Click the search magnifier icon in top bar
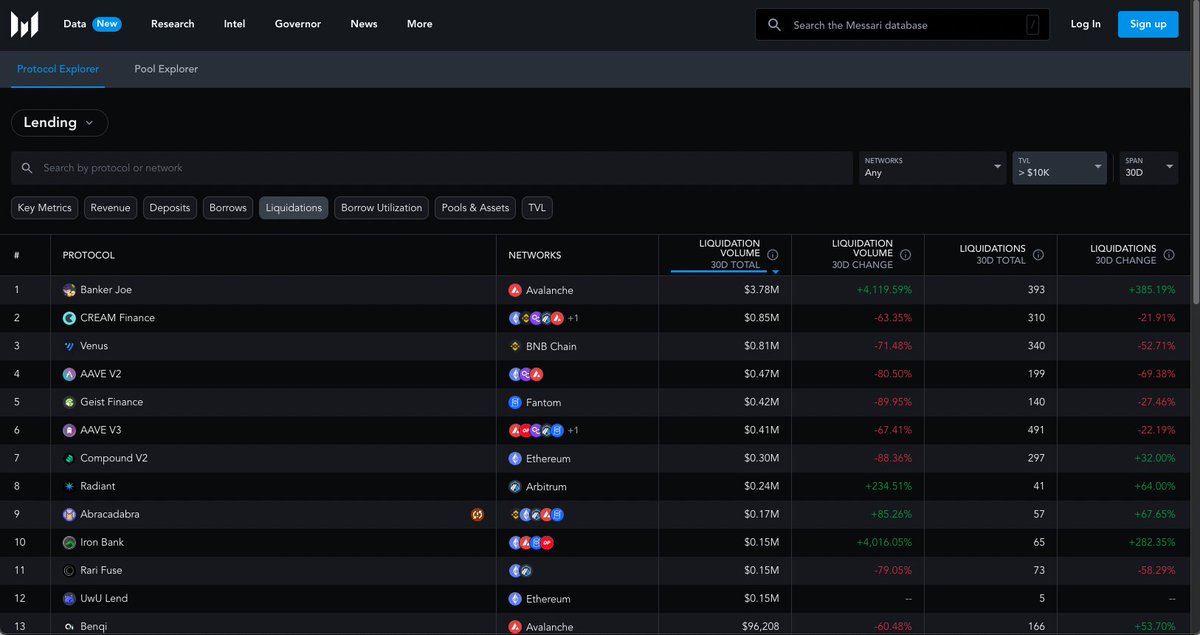1200x635 pixels. point(774,24)
